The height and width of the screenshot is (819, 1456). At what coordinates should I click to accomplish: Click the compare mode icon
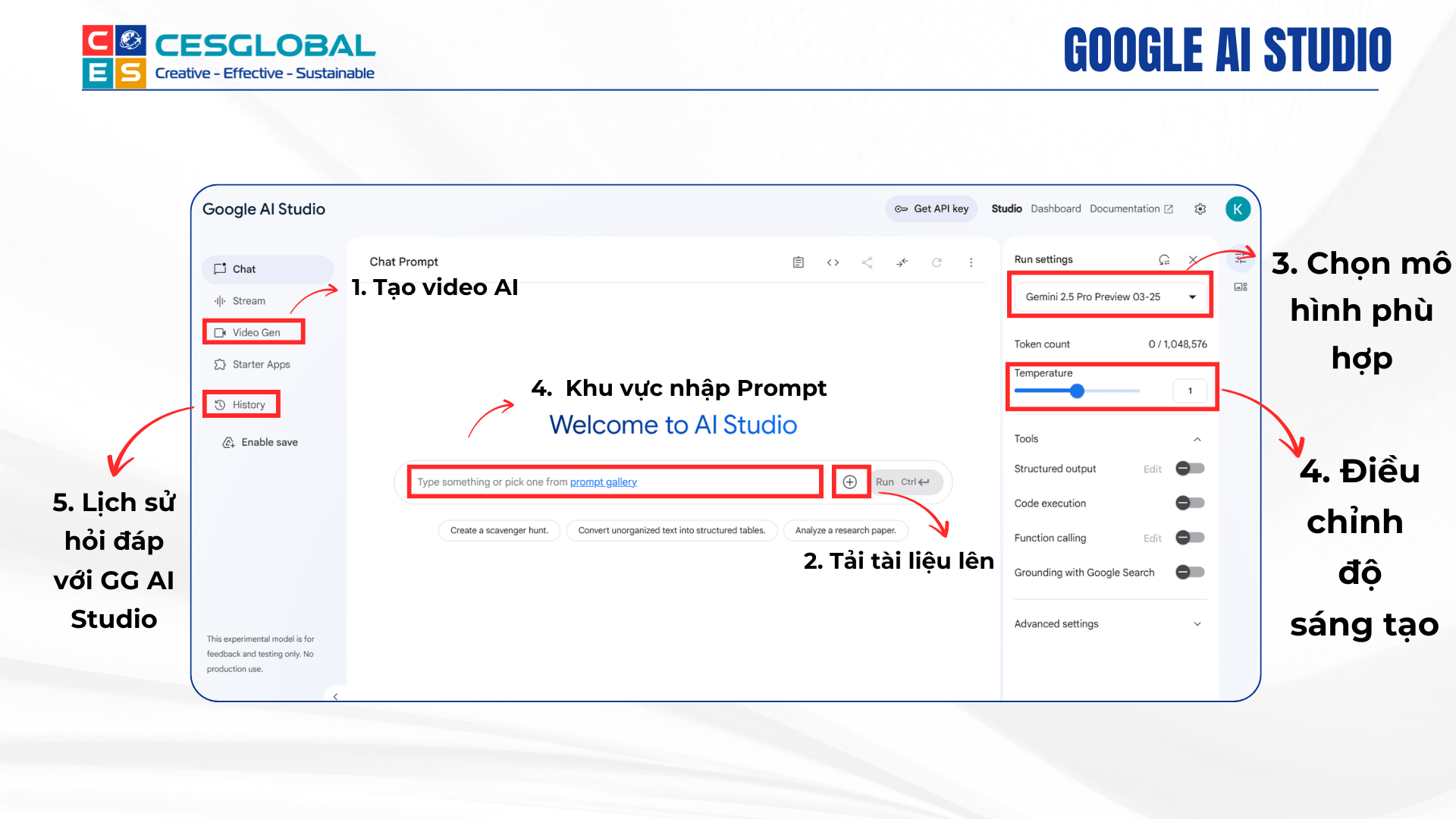(x=902, y=262)
